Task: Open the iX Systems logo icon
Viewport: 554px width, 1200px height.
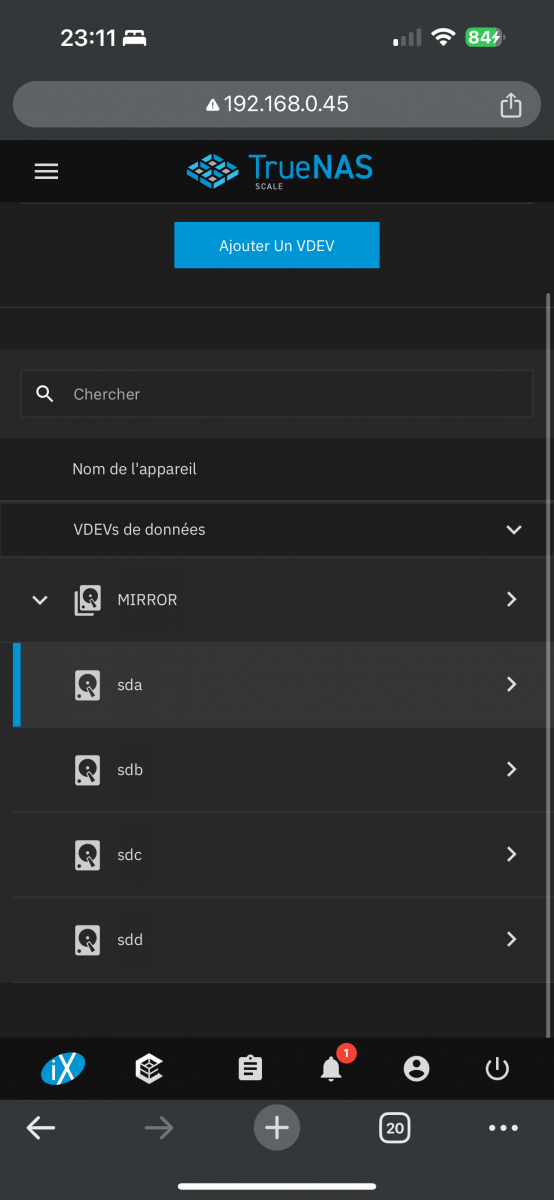Action: click(63, 1068)
